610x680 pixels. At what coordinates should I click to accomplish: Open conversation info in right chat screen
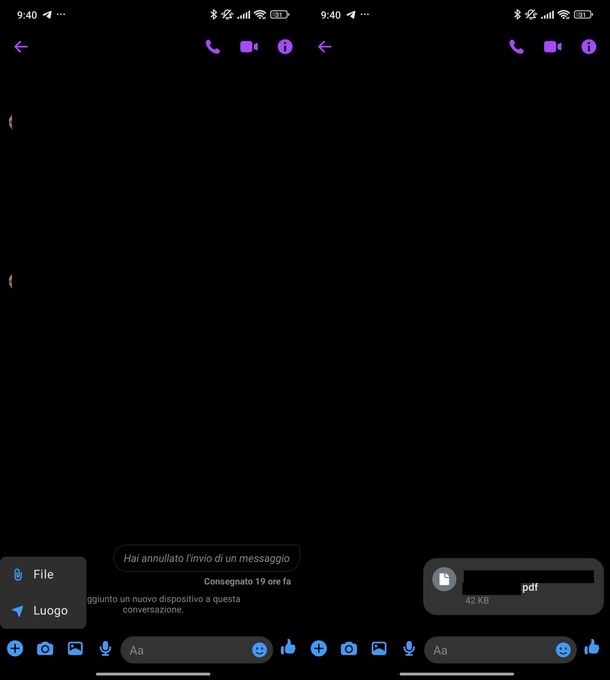coord(589,47)
